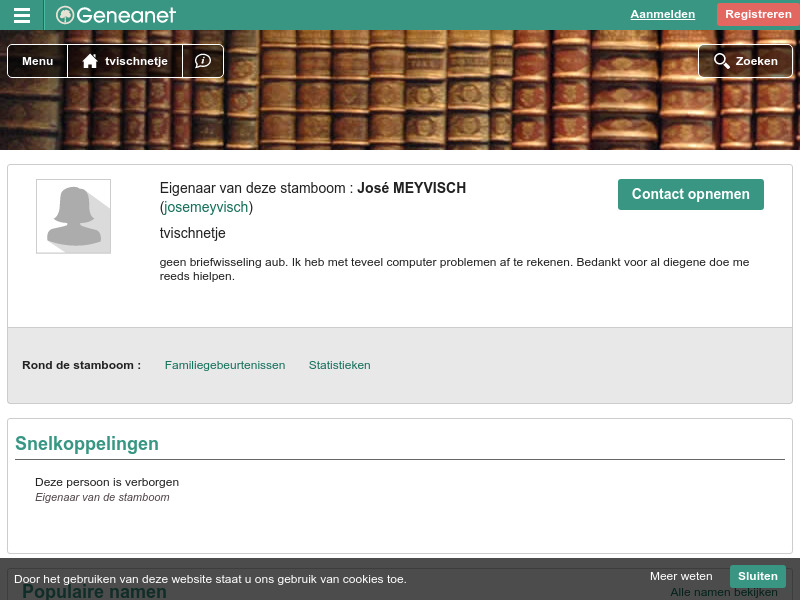800x600 pixels.
Task: Open the Aanmelden link
Action: tap(662, 14)
